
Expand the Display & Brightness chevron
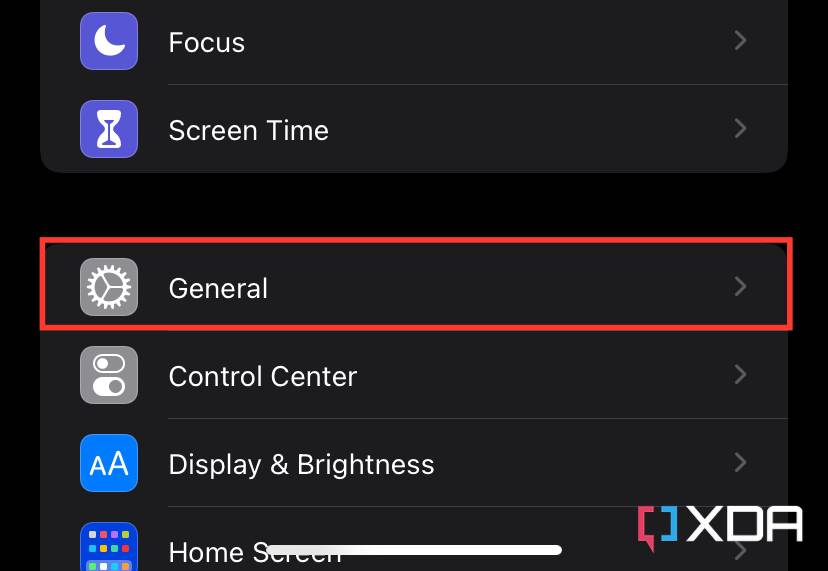coord(741,463)
